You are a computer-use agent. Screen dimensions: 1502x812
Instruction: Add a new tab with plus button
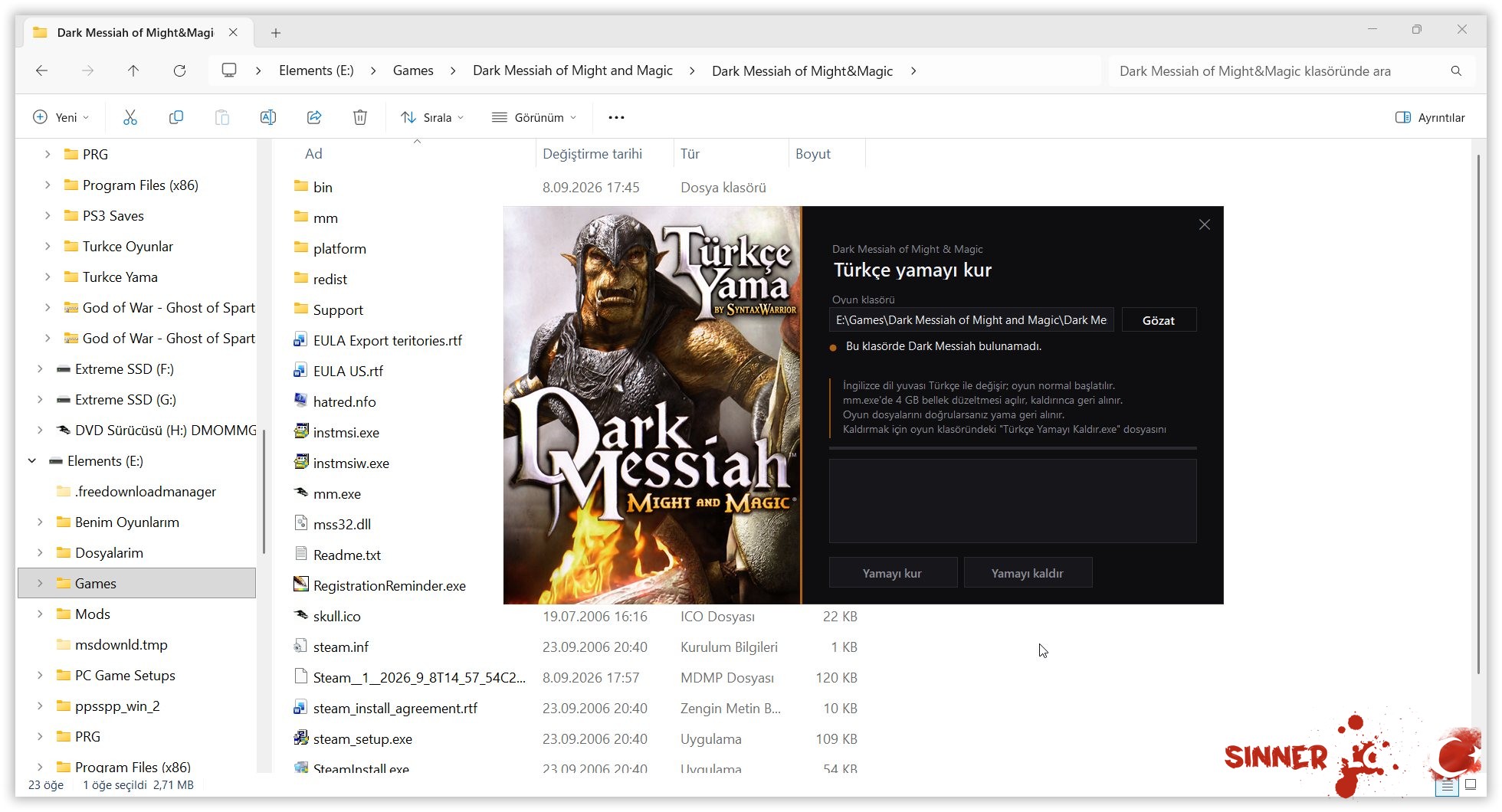coord(276,33)
